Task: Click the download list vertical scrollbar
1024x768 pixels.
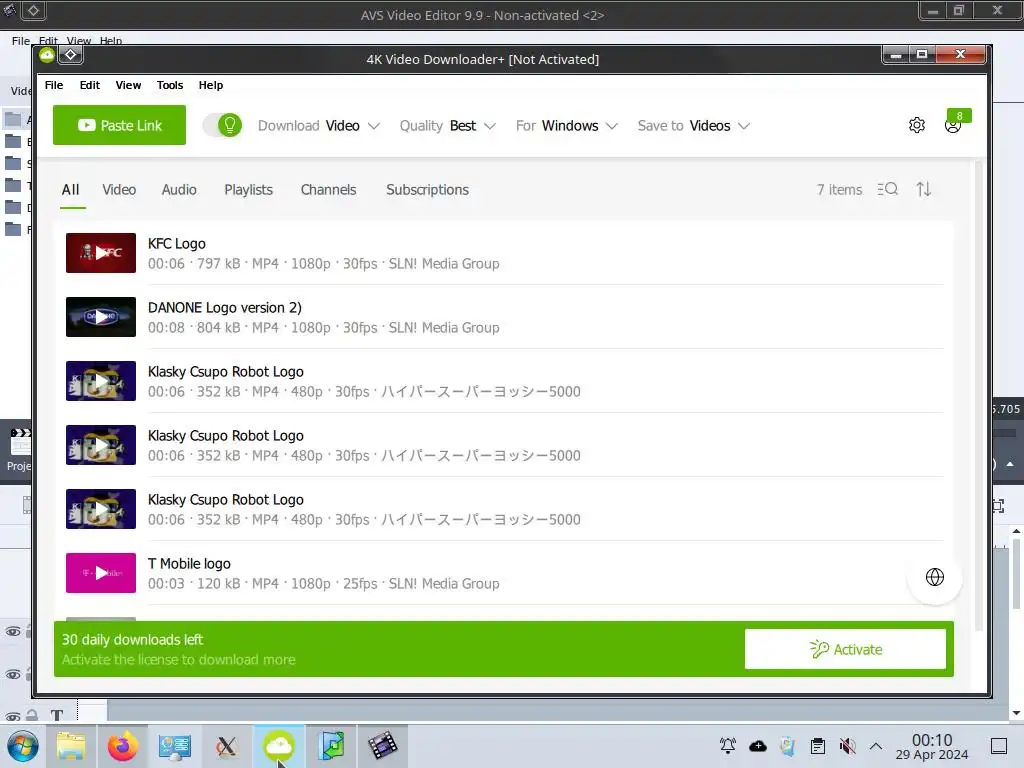Action: coord(978,395)
